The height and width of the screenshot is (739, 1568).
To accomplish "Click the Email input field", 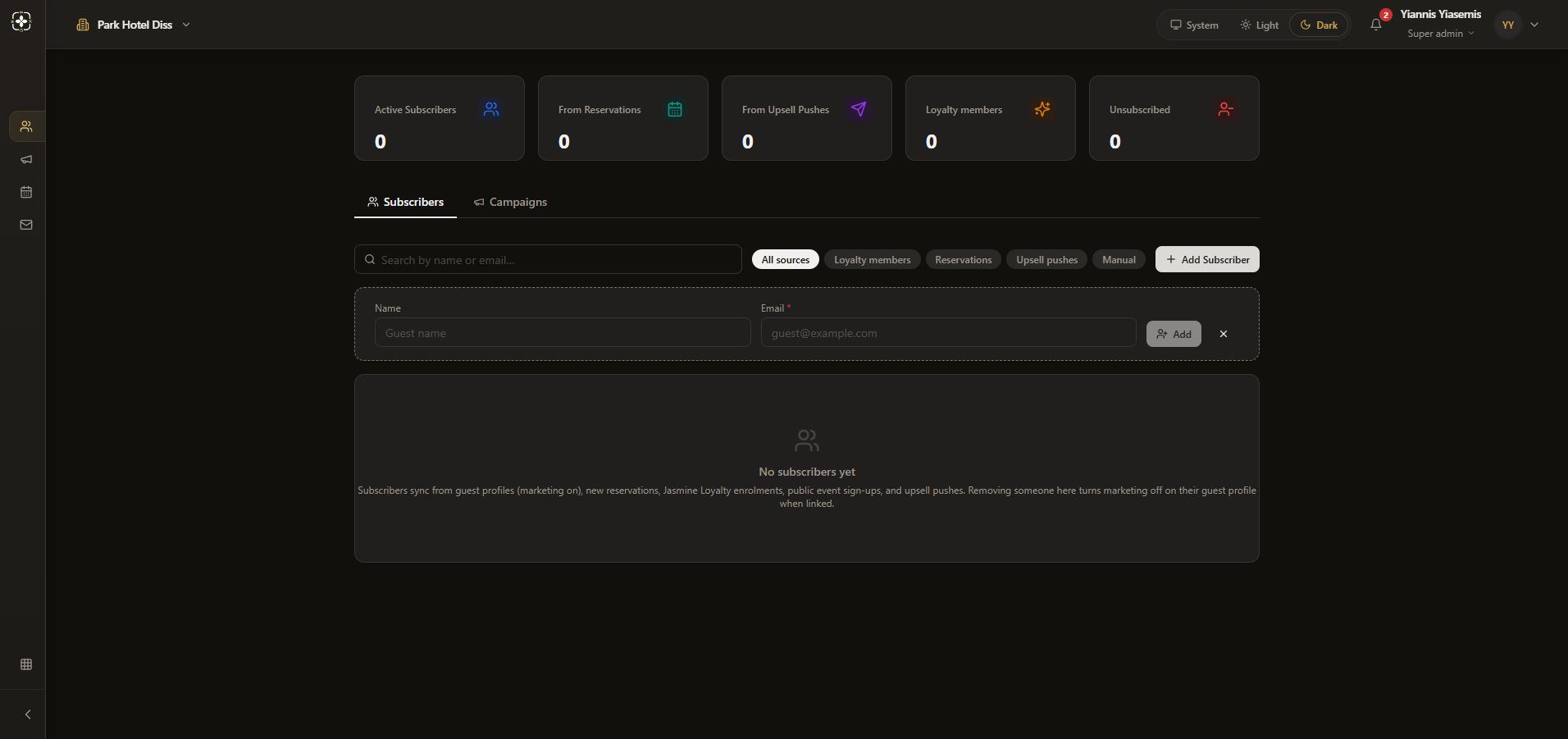I will coord(948,332).
